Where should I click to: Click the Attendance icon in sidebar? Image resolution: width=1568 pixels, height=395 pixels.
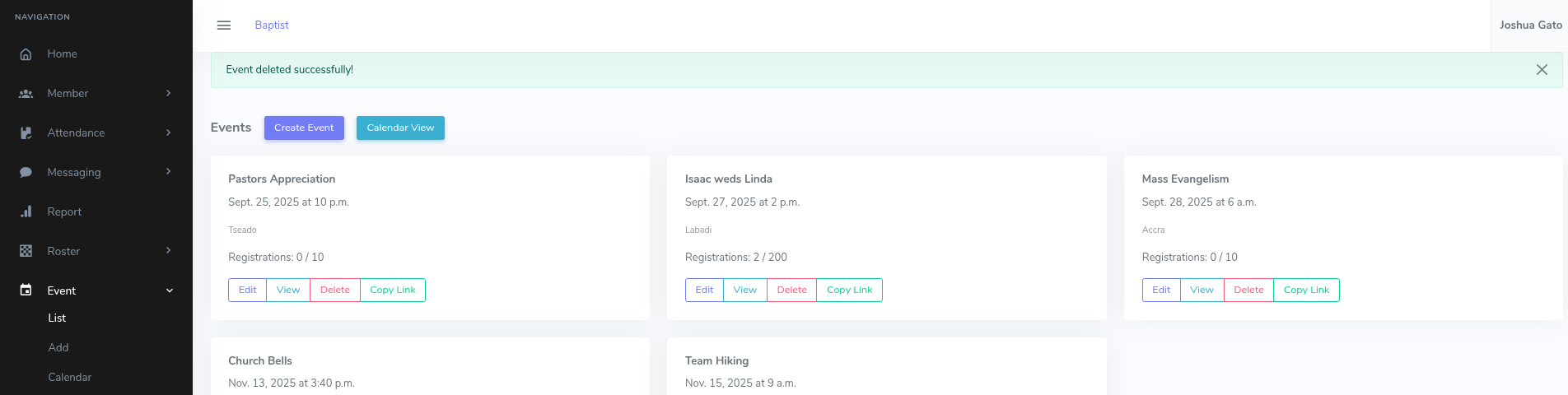(26, 133)
